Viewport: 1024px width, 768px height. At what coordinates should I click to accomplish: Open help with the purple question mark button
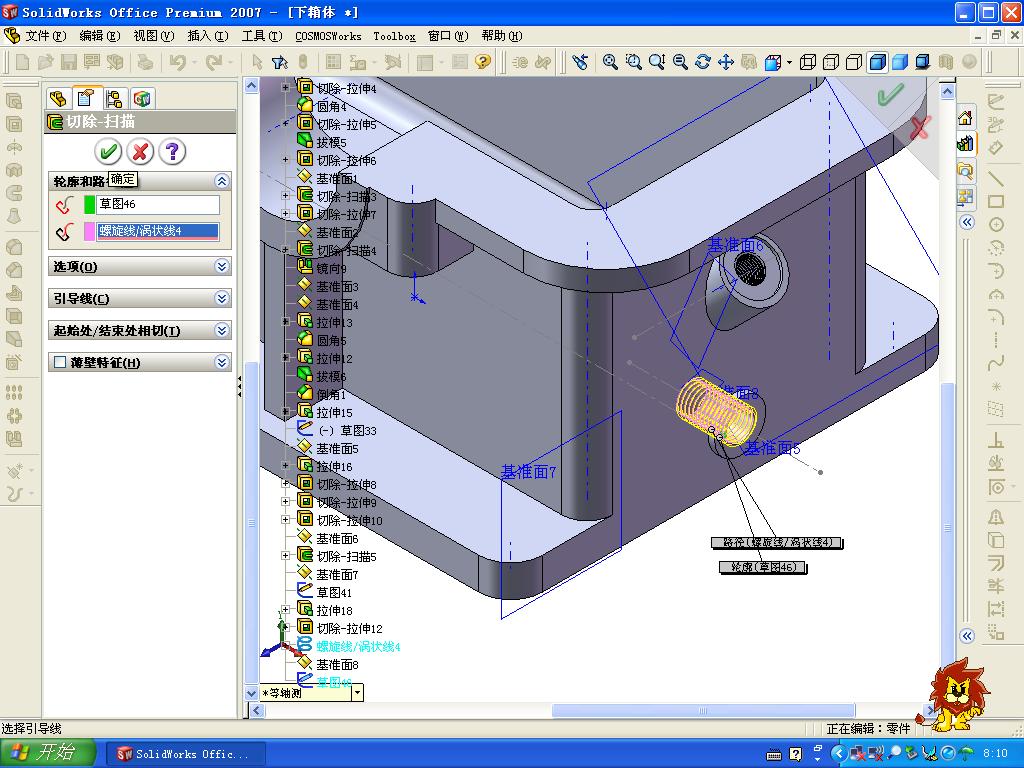[172, 152]
